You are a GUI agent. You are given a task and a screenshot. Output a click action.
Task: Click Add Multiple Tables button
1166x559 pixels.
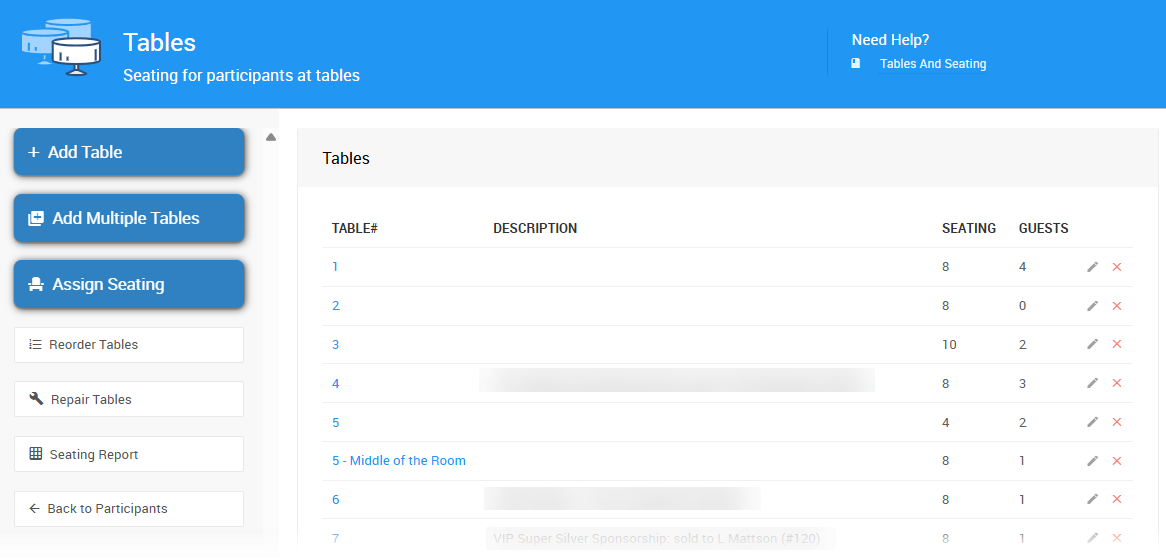click(129, 219)
